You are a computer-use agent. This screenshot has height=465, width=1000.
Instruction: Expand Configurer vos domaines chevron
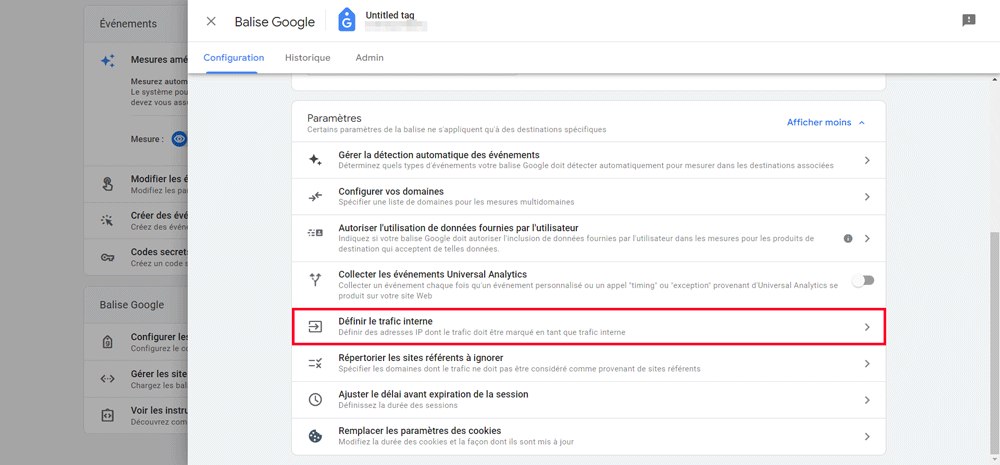(867, 196)
